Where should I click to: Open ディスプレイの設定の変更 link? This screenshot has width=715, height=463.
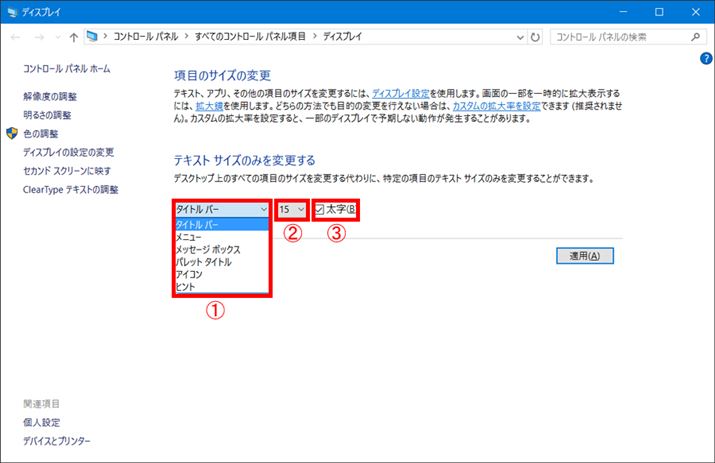pyautogui.click(x=68, y=152)
